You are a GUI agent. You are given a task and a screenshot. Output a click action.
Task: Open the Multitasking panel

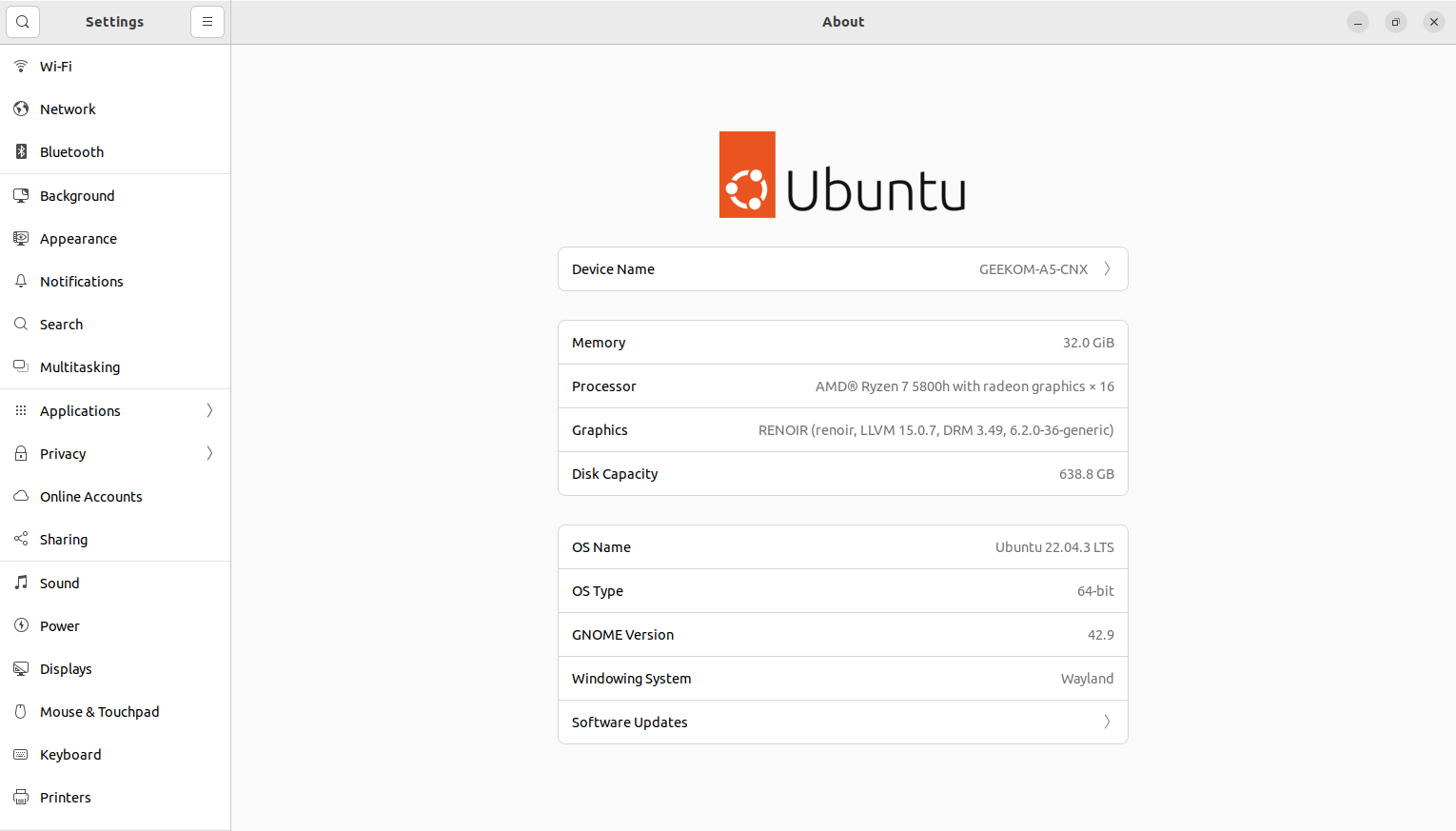tap(115, 366)
